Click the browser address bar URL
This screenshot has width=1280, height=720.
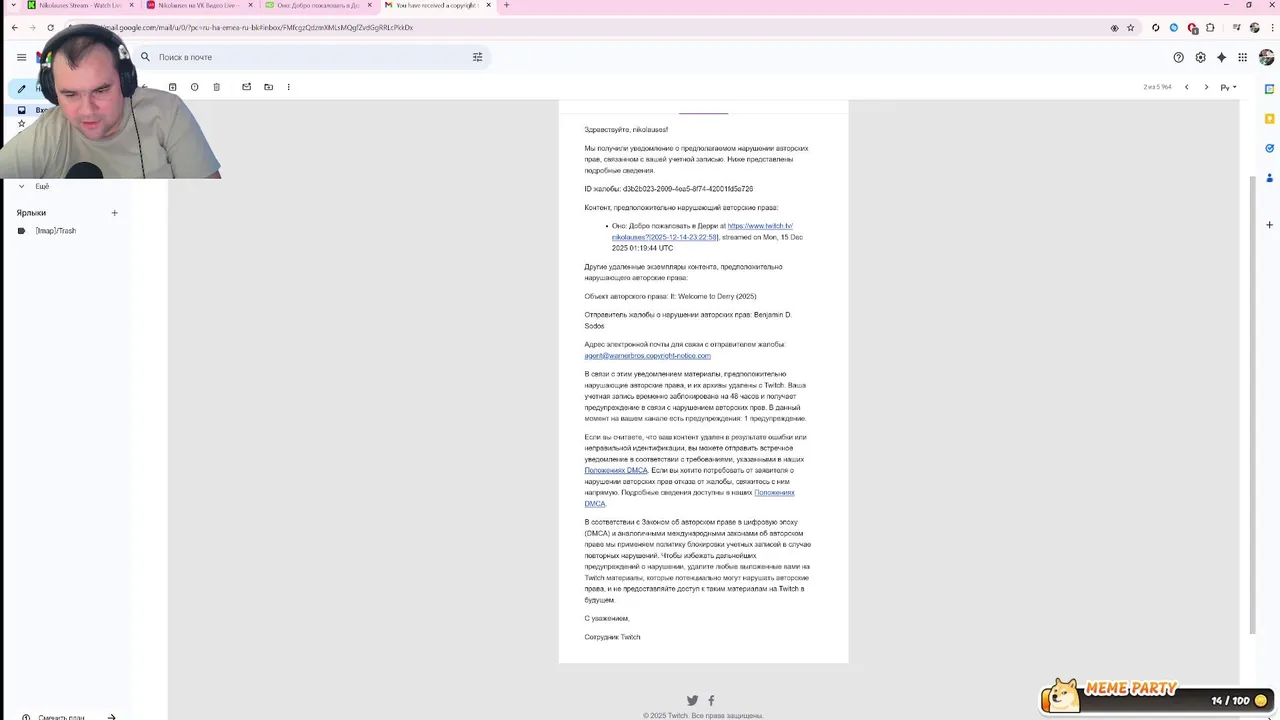tap(256, 27)
